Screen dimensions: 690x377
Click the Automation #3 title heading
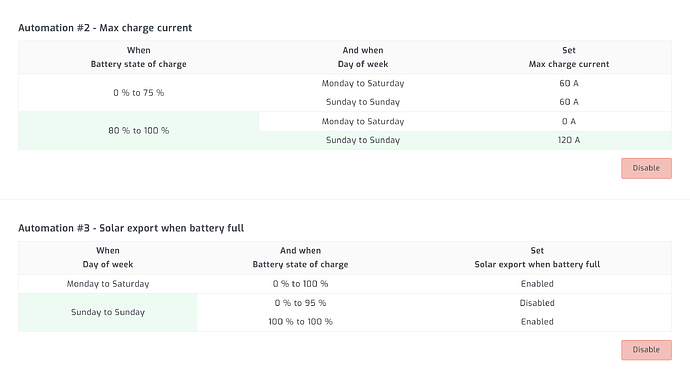[x=131, y=228]
